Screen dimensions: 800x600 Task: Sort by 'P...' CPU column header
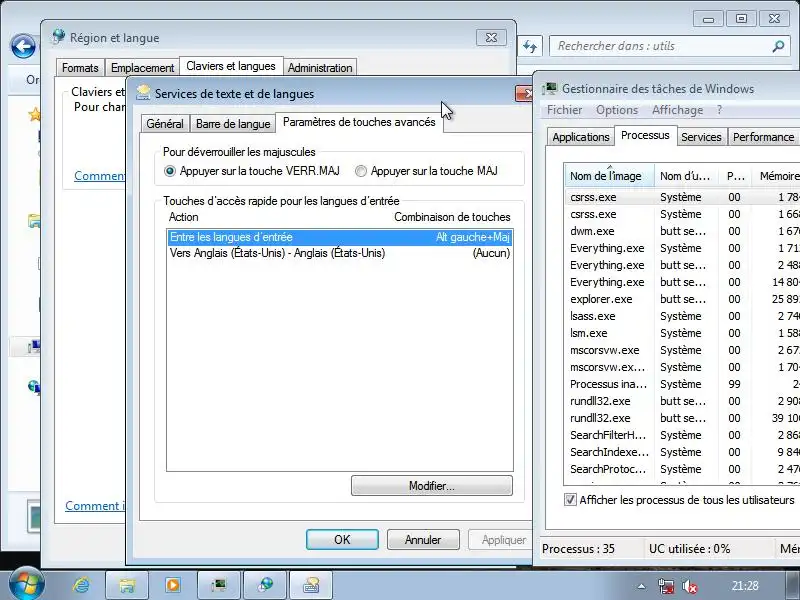(x=735, y=176)
